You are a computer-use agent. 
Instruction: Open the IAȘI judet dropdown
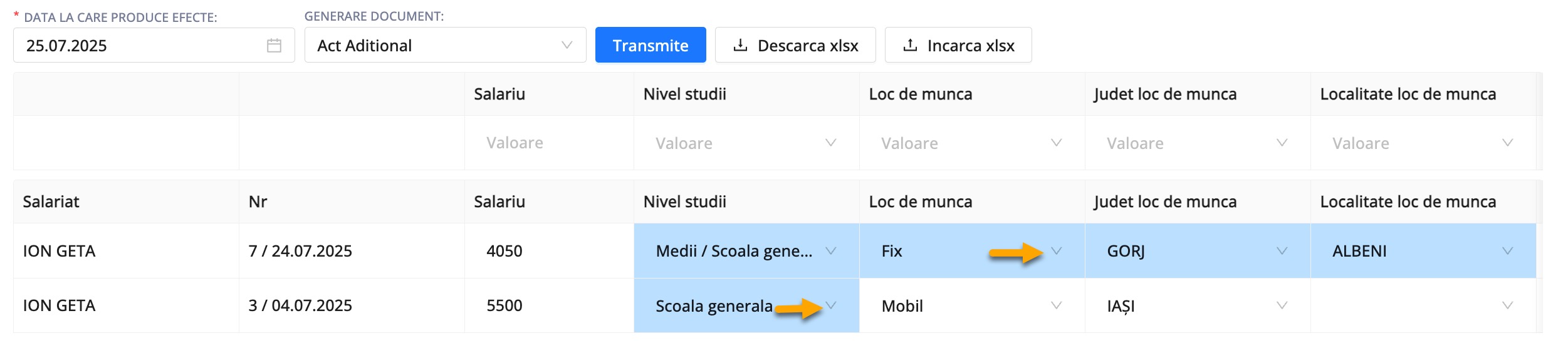1198,305
